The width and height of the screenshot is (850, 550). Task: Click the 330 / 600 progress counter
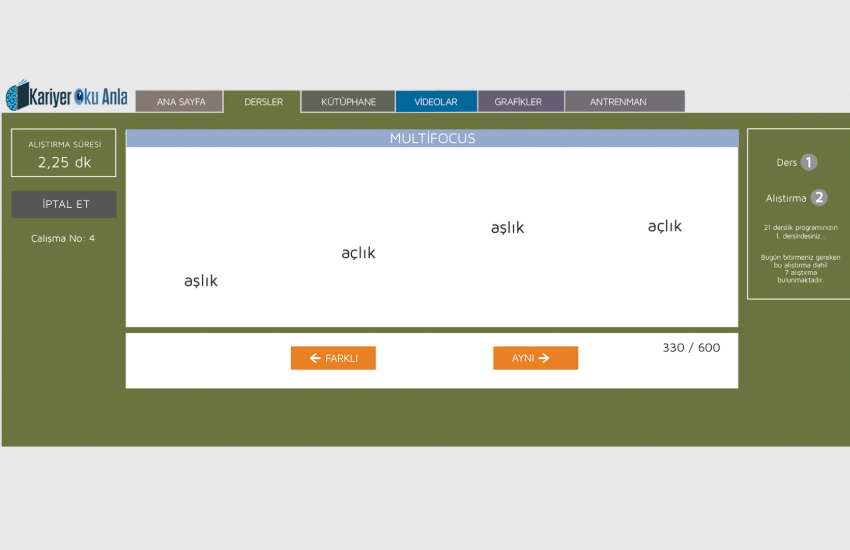(x=690, y=348)
